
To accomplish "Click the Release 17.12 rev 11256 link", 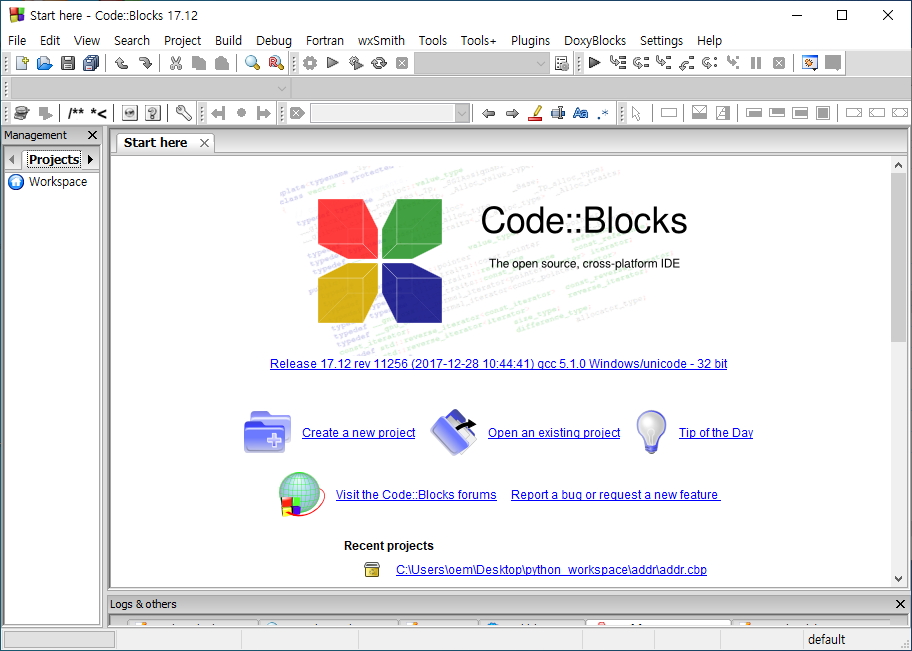I will click(498, 364).
